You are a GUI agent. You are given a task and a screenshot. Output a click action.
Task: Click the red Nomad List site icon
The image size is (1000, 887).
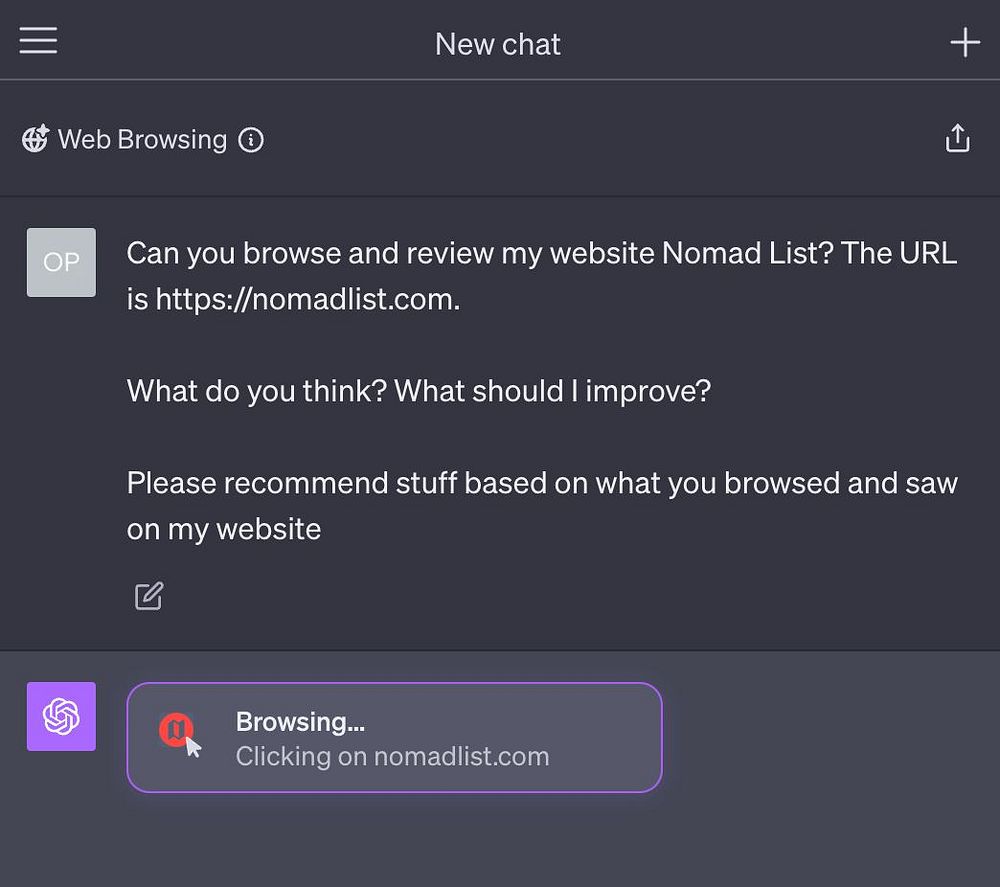tap(176, 731)
